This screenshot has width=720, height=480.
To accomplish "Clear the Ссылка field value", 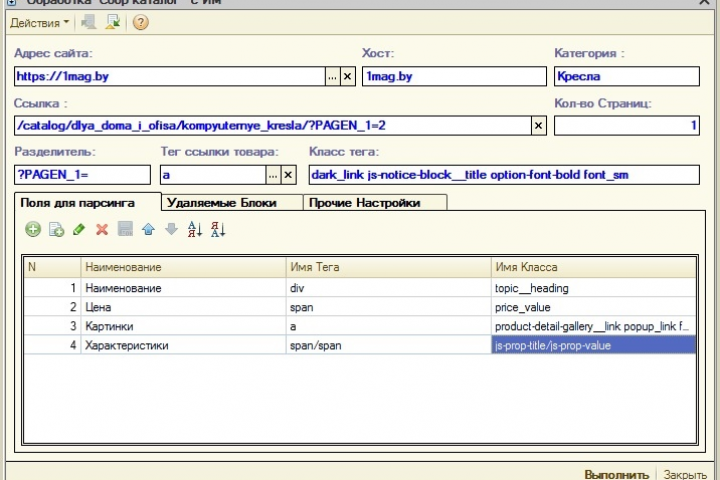I will point(539,125).
